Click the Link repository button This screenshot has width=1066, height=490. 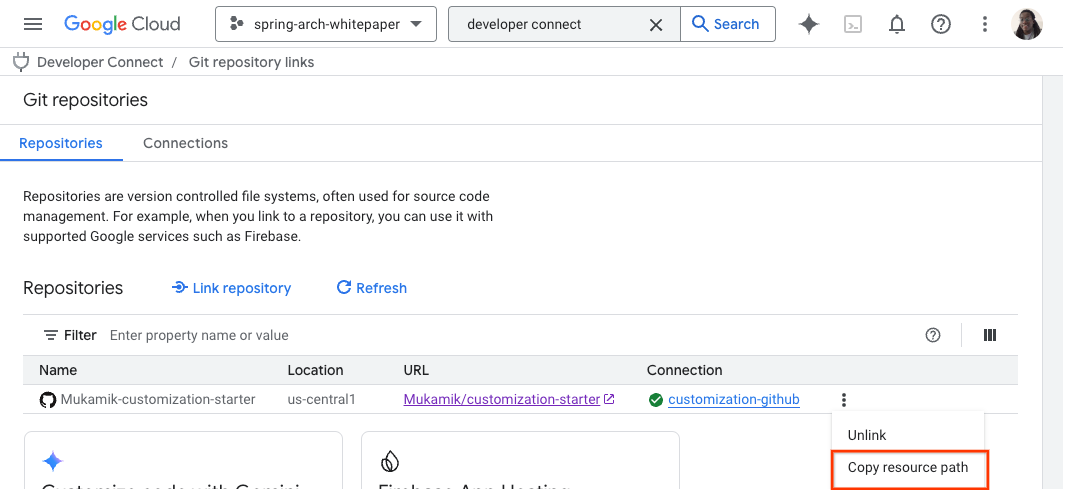point(231,288)
